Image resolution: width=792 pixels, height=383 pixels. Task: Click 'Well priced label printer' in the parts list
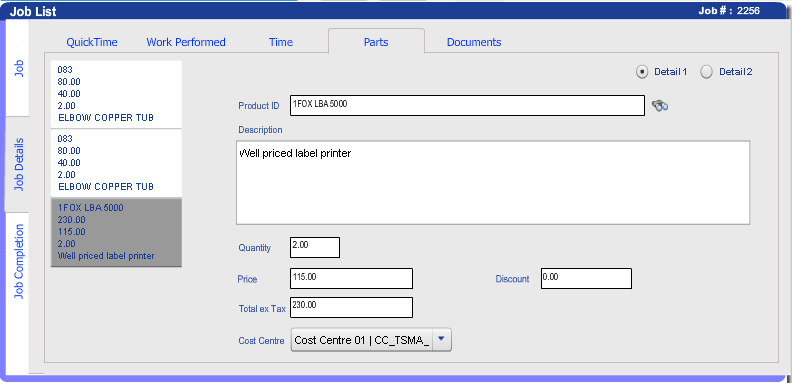pos(106,256)
